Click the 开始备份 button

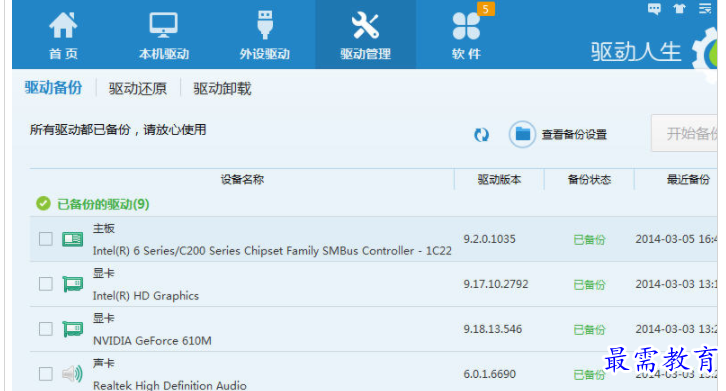684,133
